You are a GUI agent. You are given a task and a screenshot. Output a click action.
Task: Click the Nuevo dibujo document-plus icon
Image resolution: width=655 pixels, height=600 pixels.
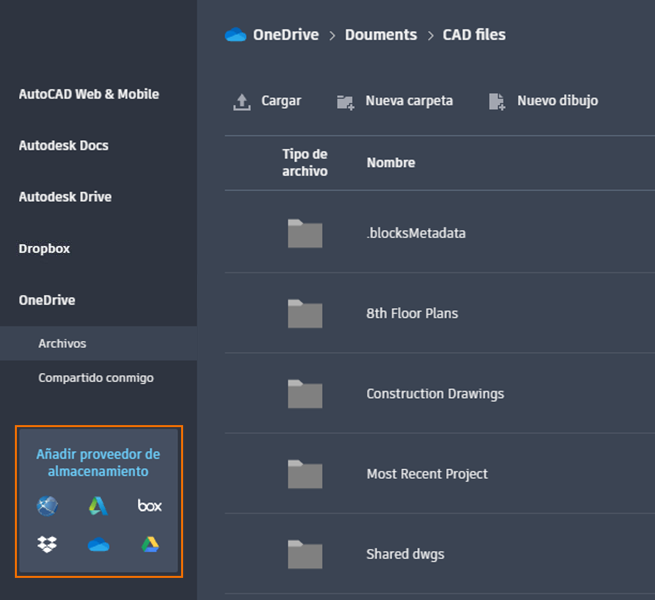(x=497, y=102)
